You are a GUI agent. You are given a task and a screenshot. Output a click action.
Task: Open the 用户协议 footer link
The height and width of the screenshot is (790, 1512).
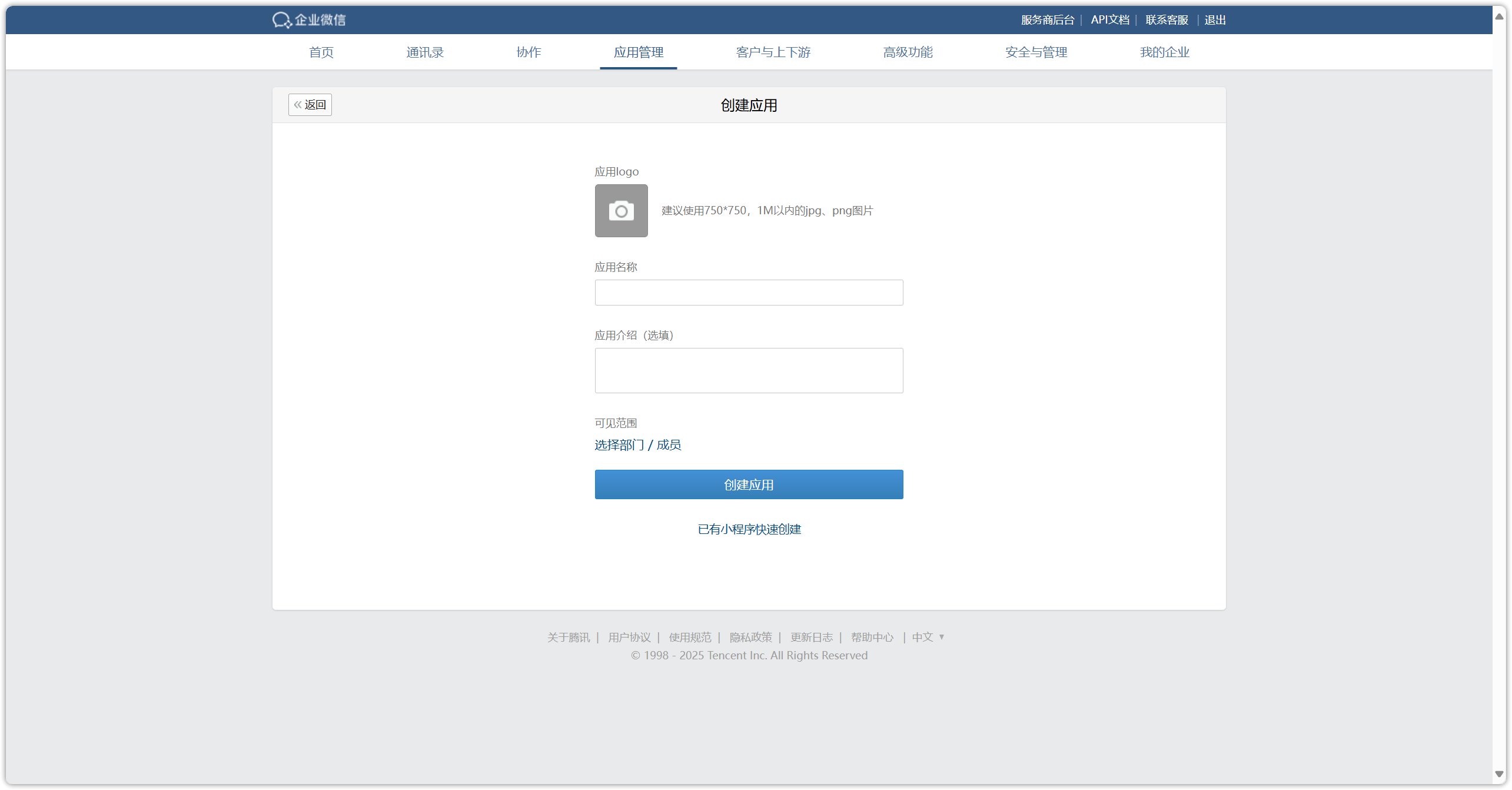(629, 637)
